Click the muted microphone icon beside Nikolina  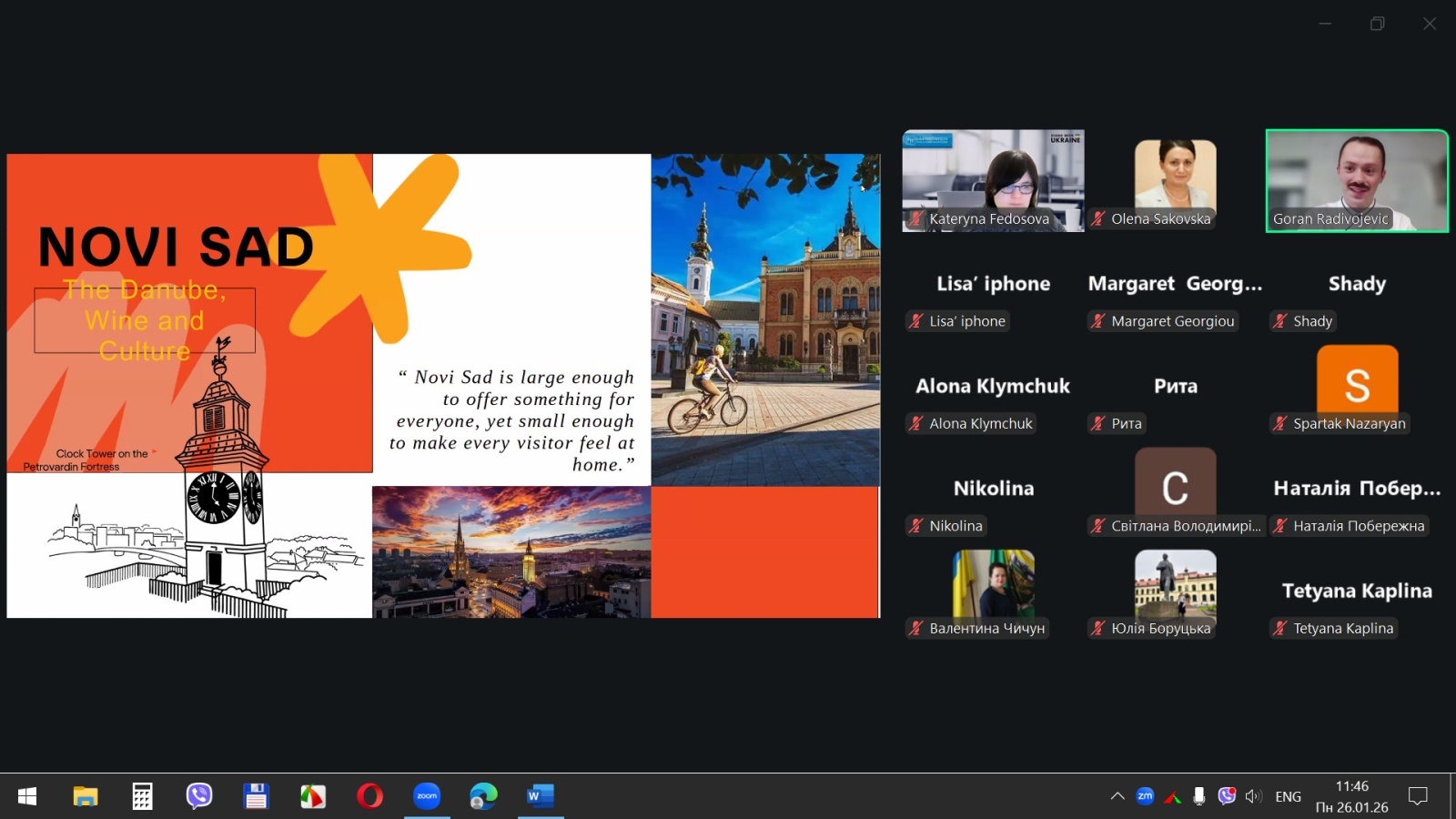click(x=915, y=526)
